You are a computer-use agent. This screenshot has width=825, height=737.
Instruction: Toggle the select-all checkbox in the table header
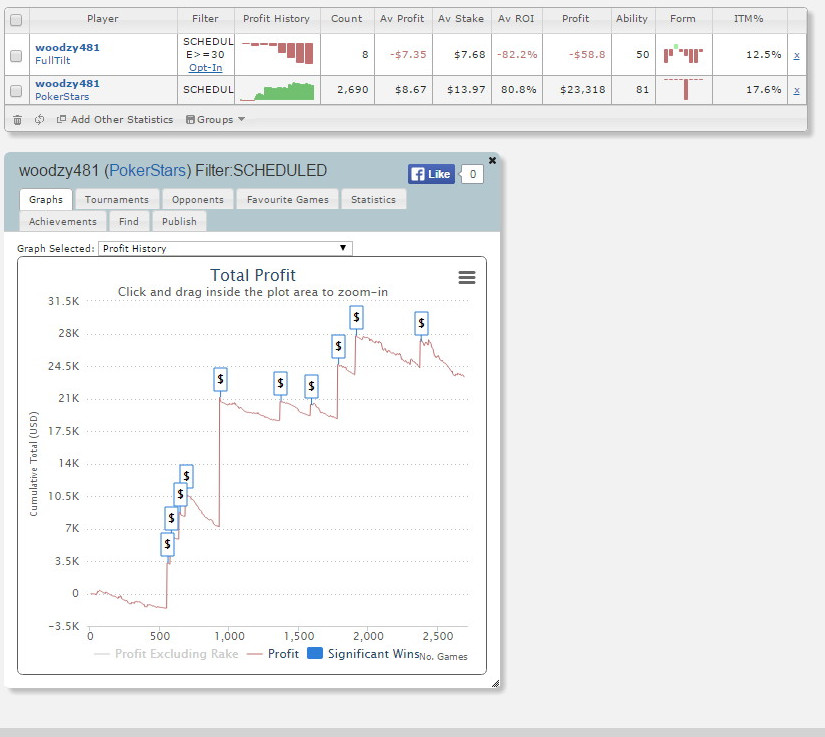16,20
